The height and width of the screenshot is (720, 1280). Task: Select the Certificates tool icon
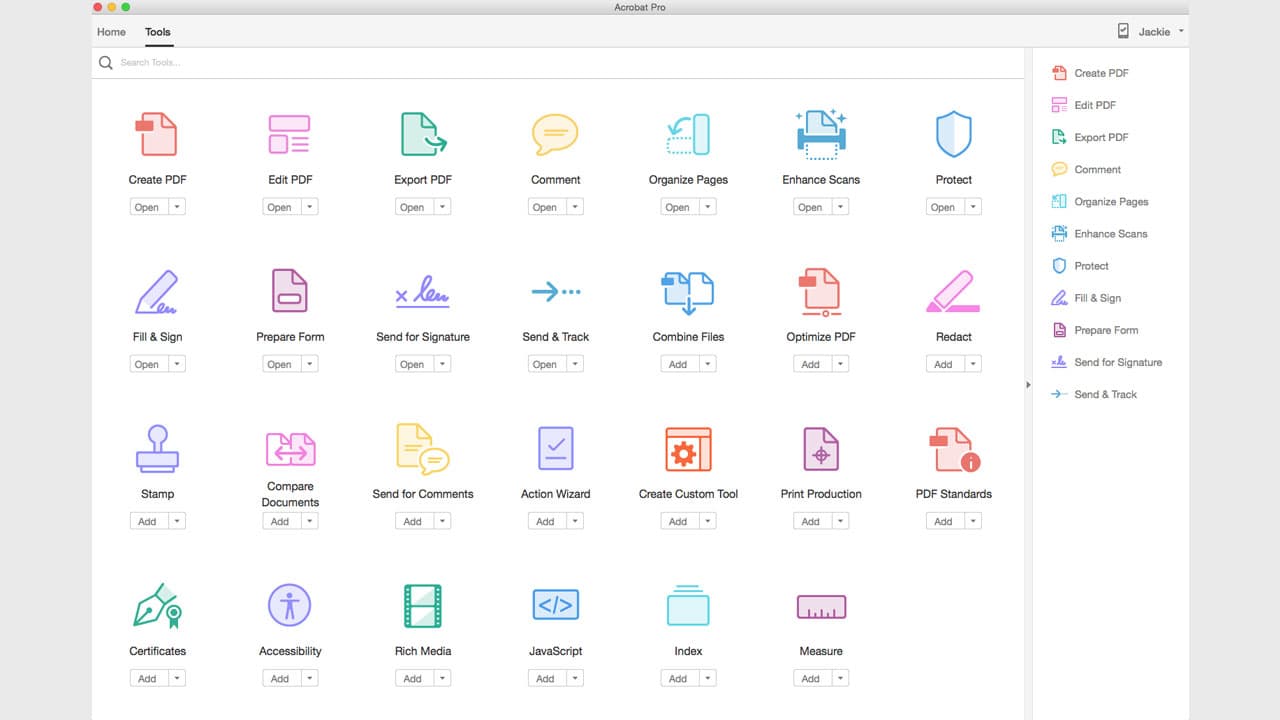point(157,605)
